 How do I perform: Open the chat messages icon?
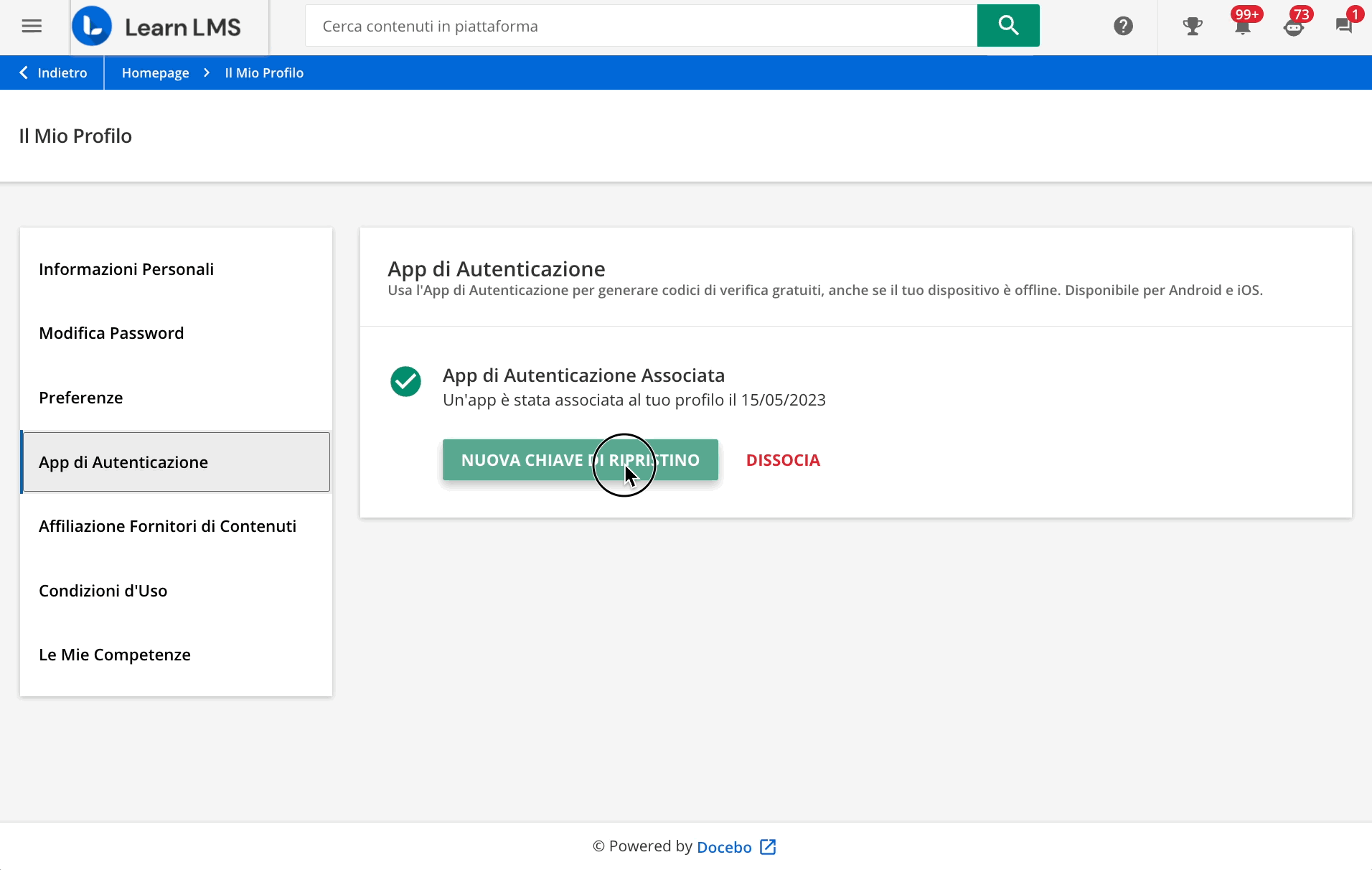pyautogui.click(x=1343, y=26)
